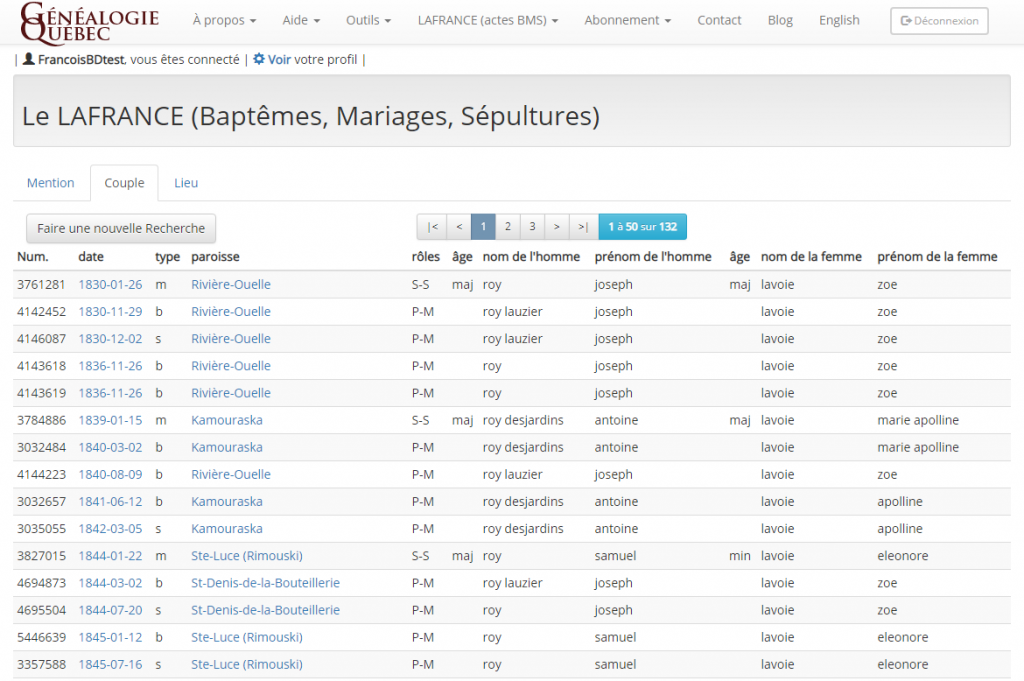Open record dated 1830-12-02
The height and width of the screenshot is (681, 1024).
tap(110, 339)
